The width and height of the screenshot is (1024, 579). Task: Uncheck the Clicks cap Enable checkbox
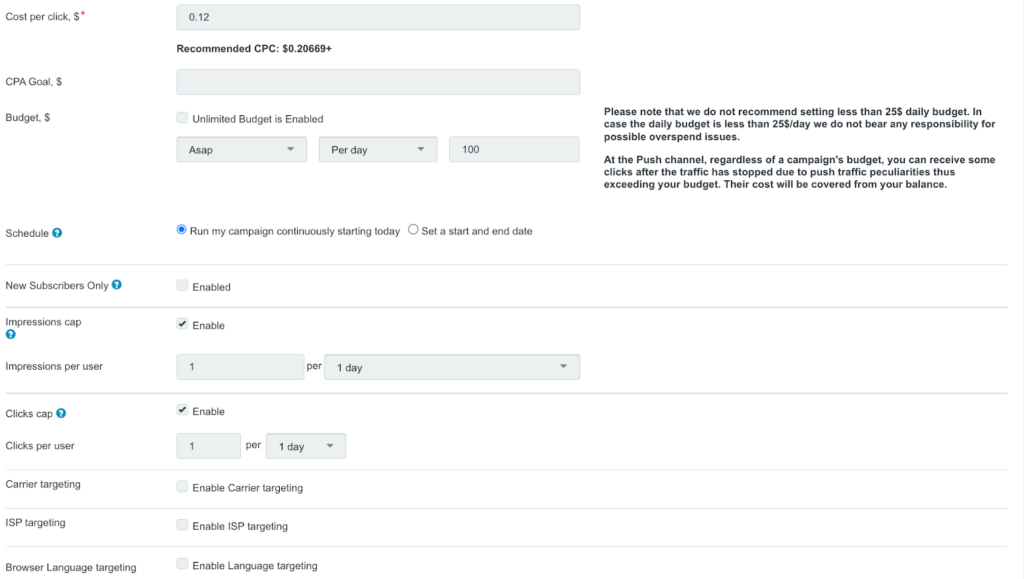point(182,410)
